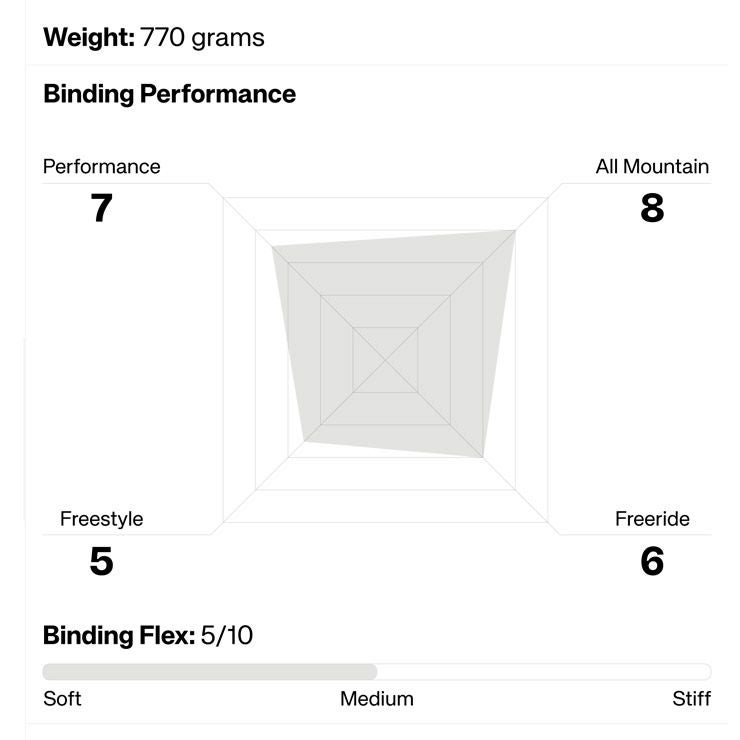
Task: Click the All Mountain rating label
Action: (652, 167)
